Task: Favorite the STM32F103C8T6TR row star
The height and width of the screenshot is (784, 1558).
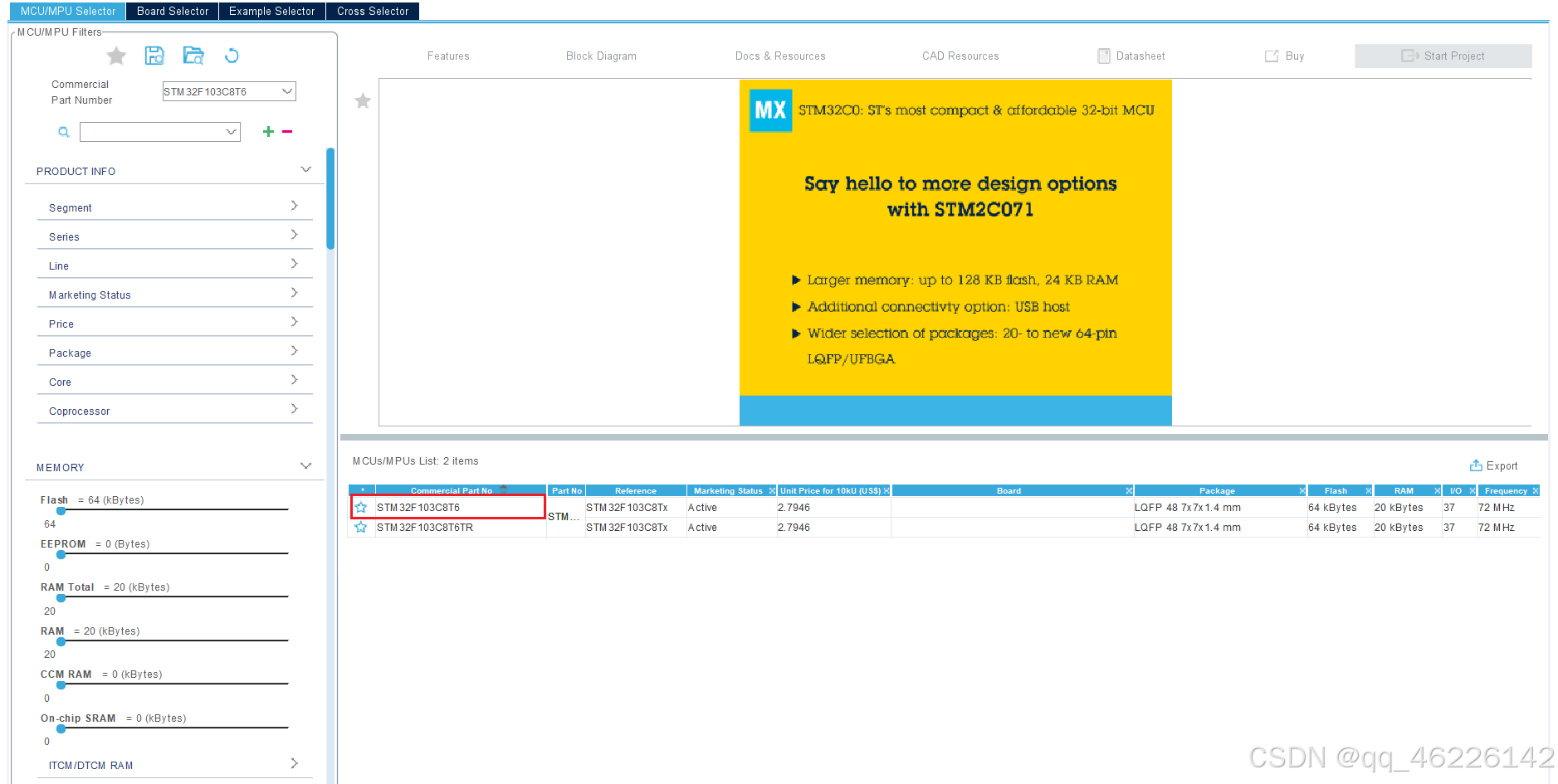Action: pyautogui.click(x=360, y=528)
